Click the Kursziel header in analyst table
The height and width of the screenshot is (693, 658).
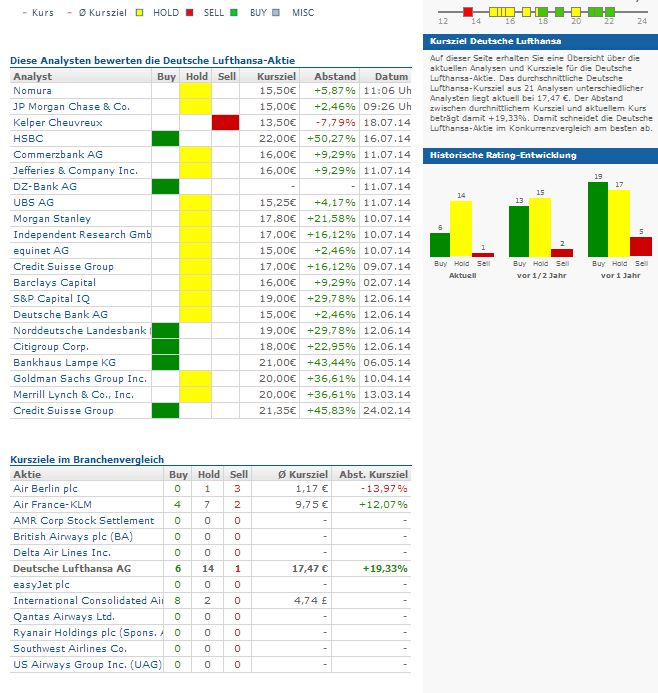pos(276,76)
